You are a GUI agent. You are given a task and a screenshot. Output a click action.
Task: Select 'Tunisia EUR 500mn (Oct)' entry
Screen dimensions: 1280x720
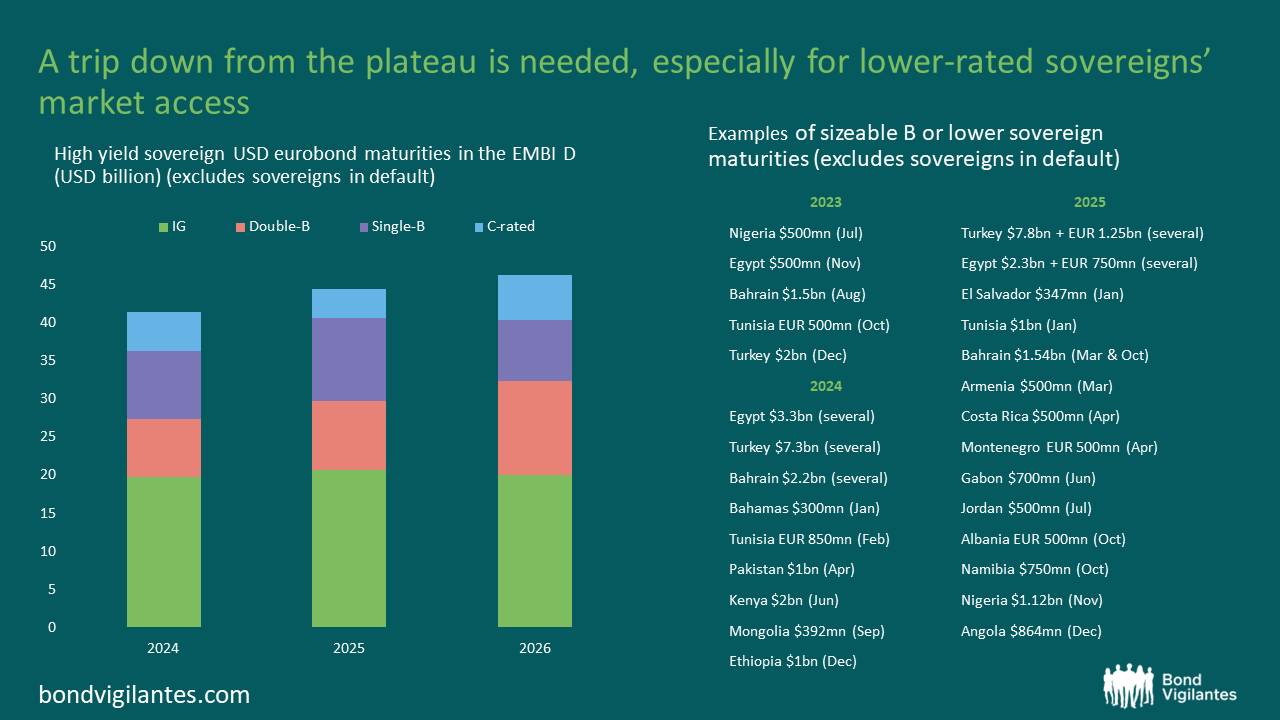[x=809, y=325]
